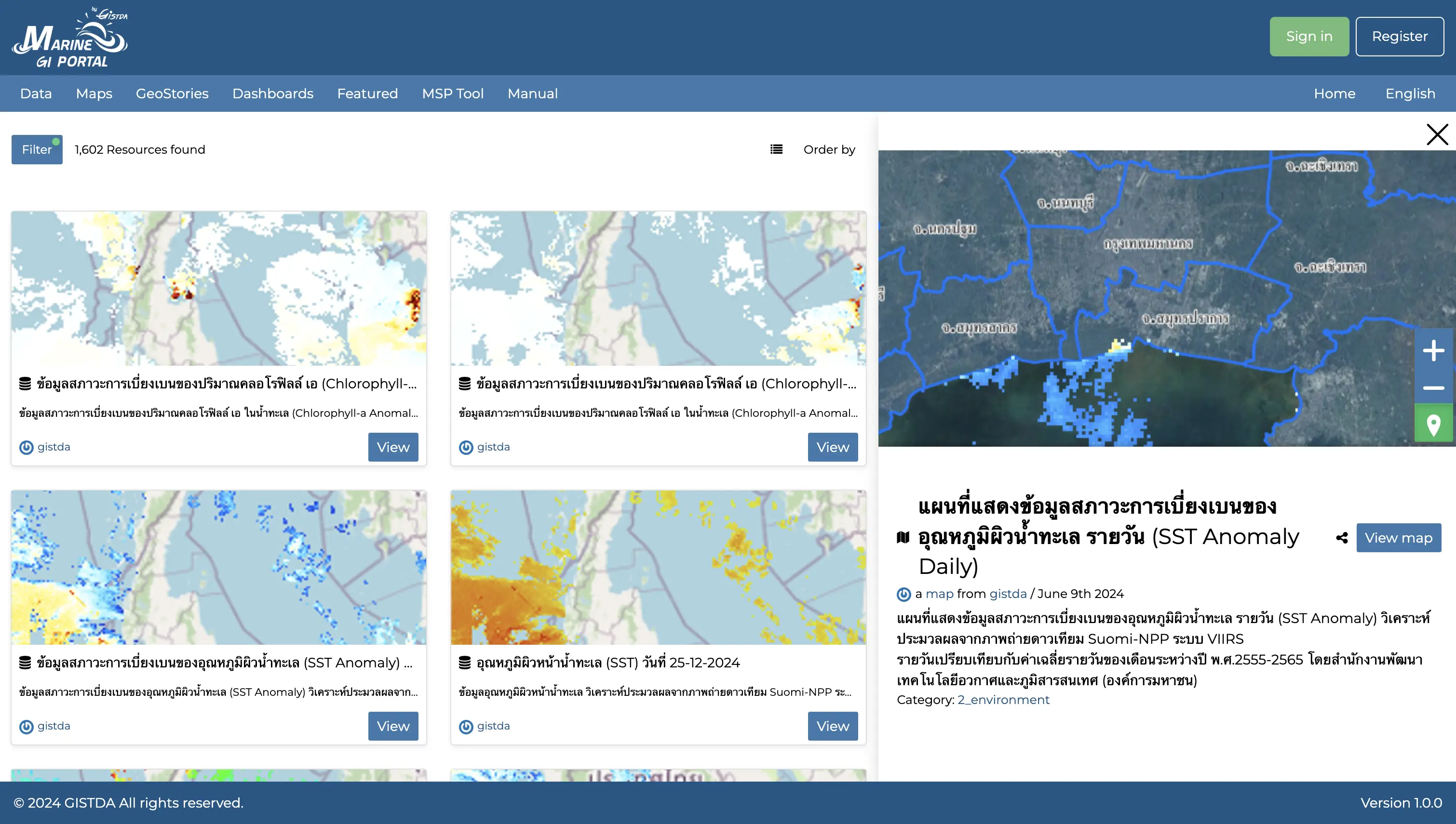The image size is (1456, 824).
Task: Click the map type icon before SST Anomaly Daily title
Action: coord(903,537)
